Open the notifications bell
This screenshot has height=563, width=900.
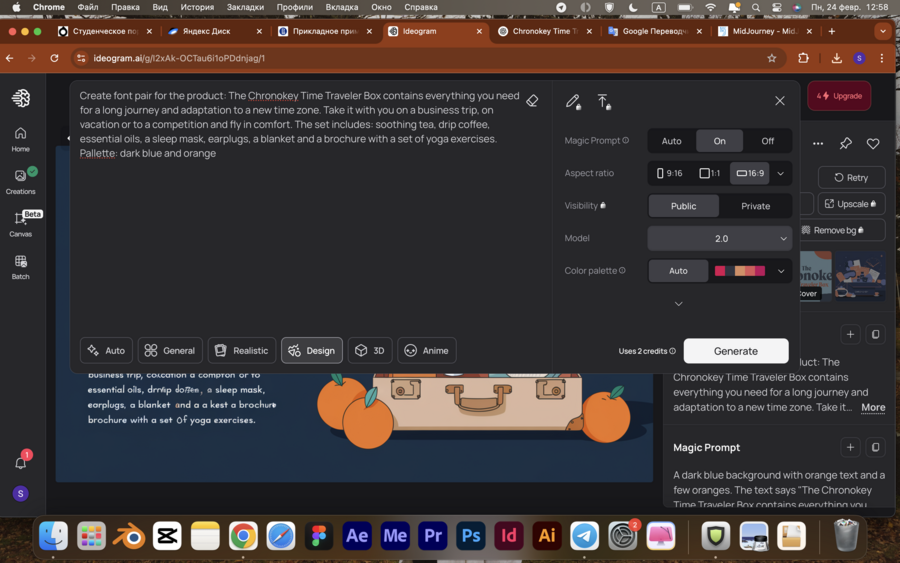tap(21, 463)
